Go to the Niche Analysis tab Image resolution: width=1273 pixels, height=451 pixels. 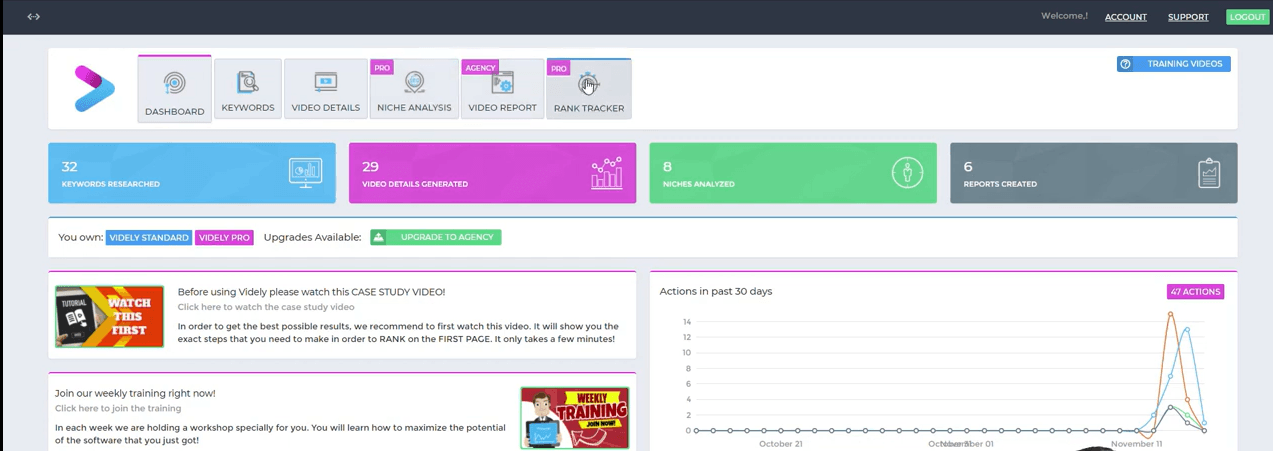point(414,90)
